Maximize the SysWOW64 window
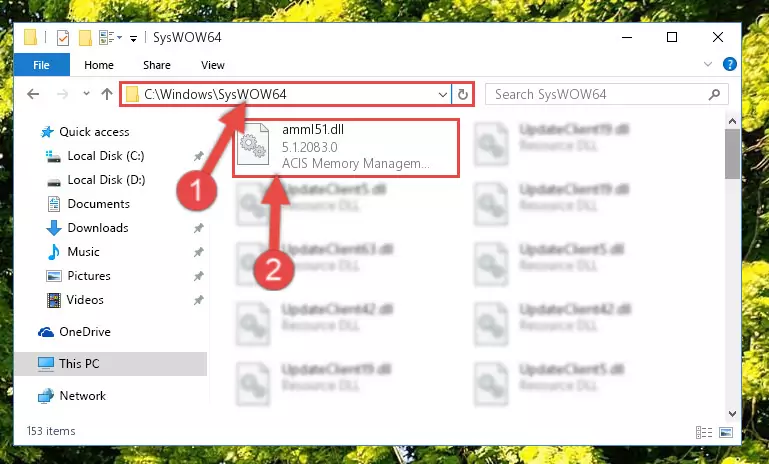 point(672,37)
